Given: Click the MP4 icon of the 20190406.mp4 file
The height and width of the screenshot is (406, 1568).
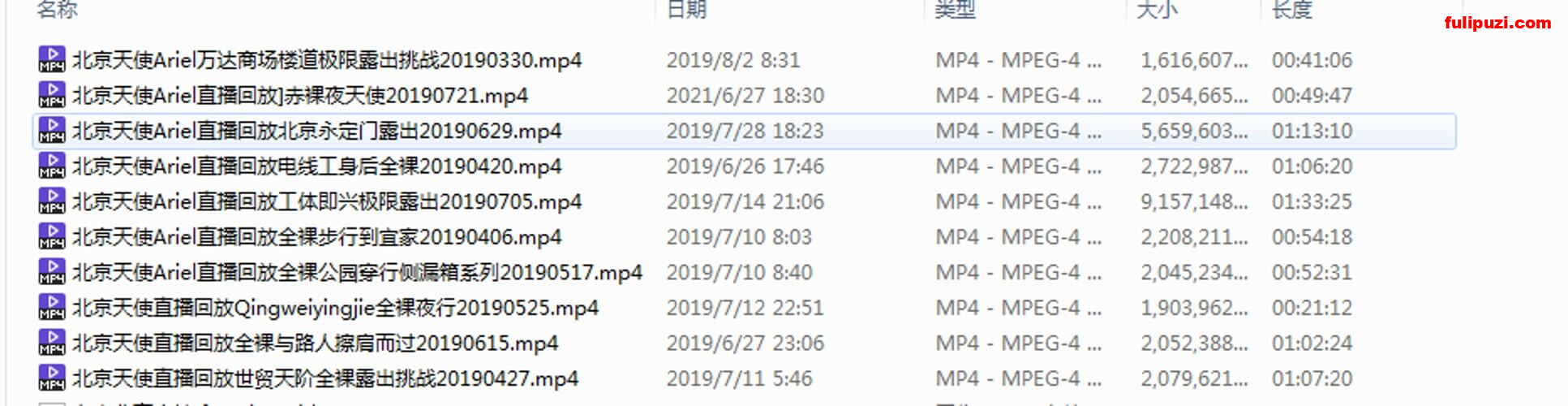Looking at the screenshot, I should 52,236.
